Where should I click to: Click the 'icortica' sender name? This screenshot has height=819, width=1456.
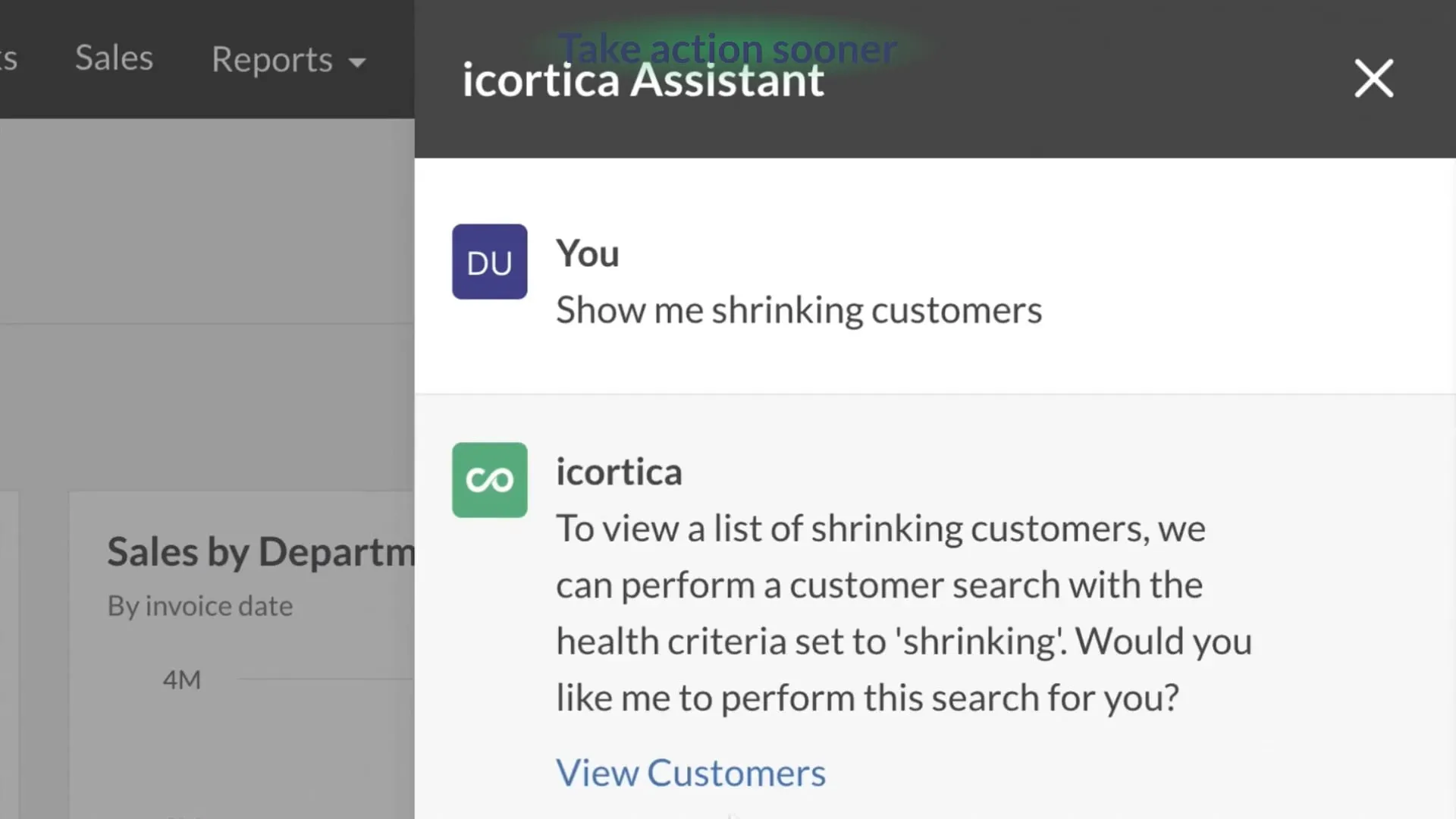click(x=619, y=472)
